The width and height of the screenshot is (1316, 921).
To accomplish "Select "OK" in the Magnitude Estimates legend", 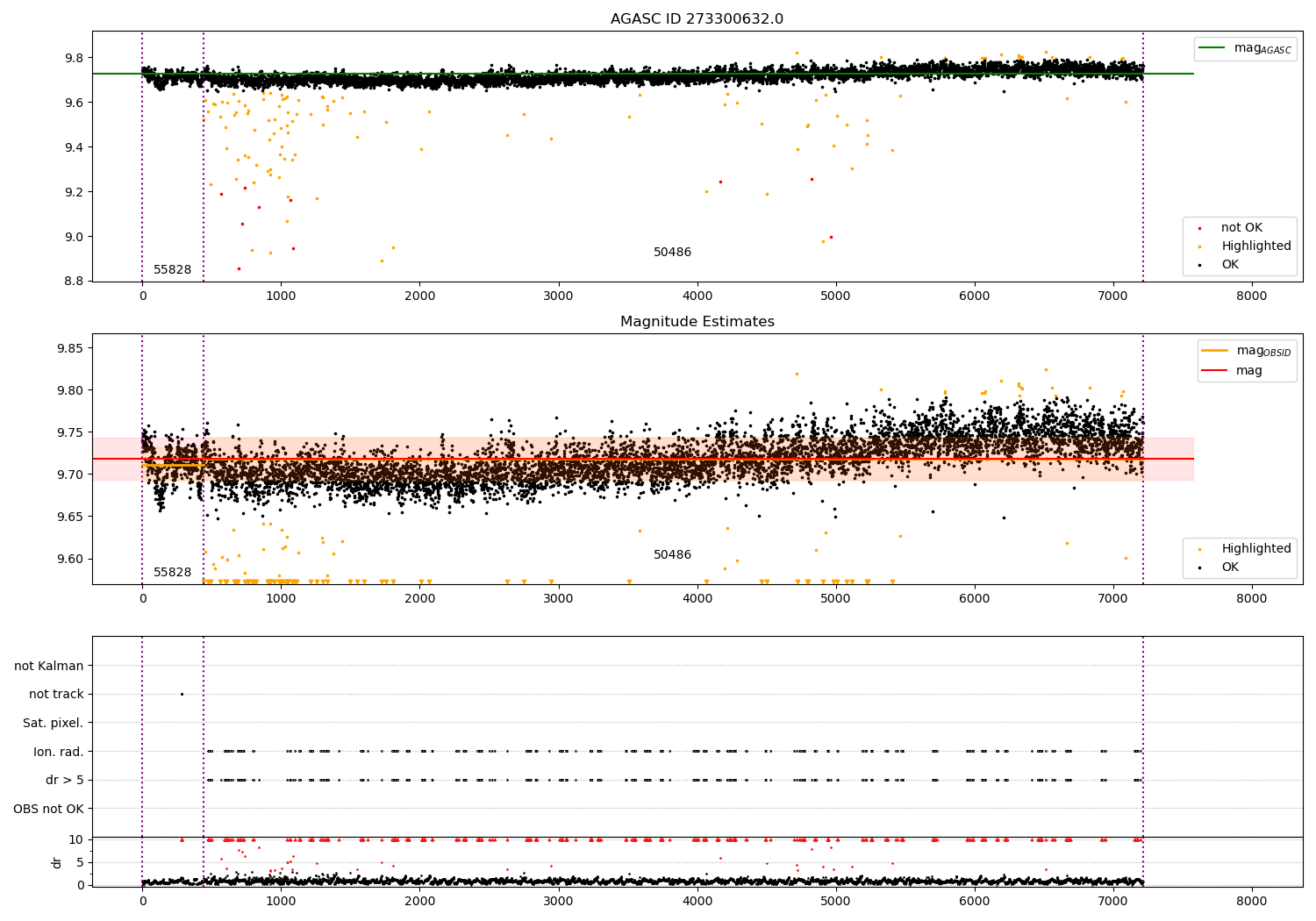I will pos(1230,568).
